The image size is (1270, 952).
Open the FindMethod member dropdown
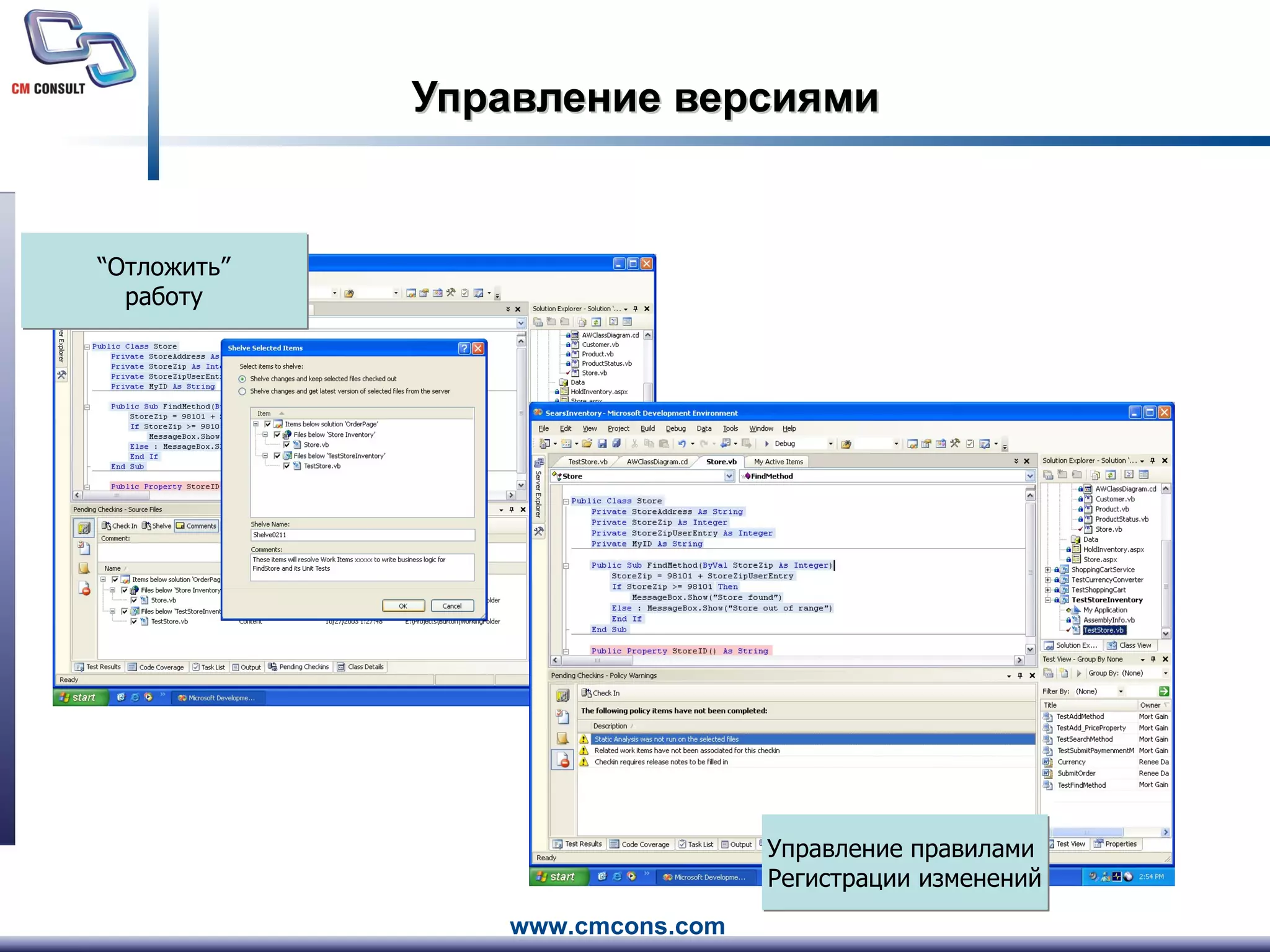1030,476
